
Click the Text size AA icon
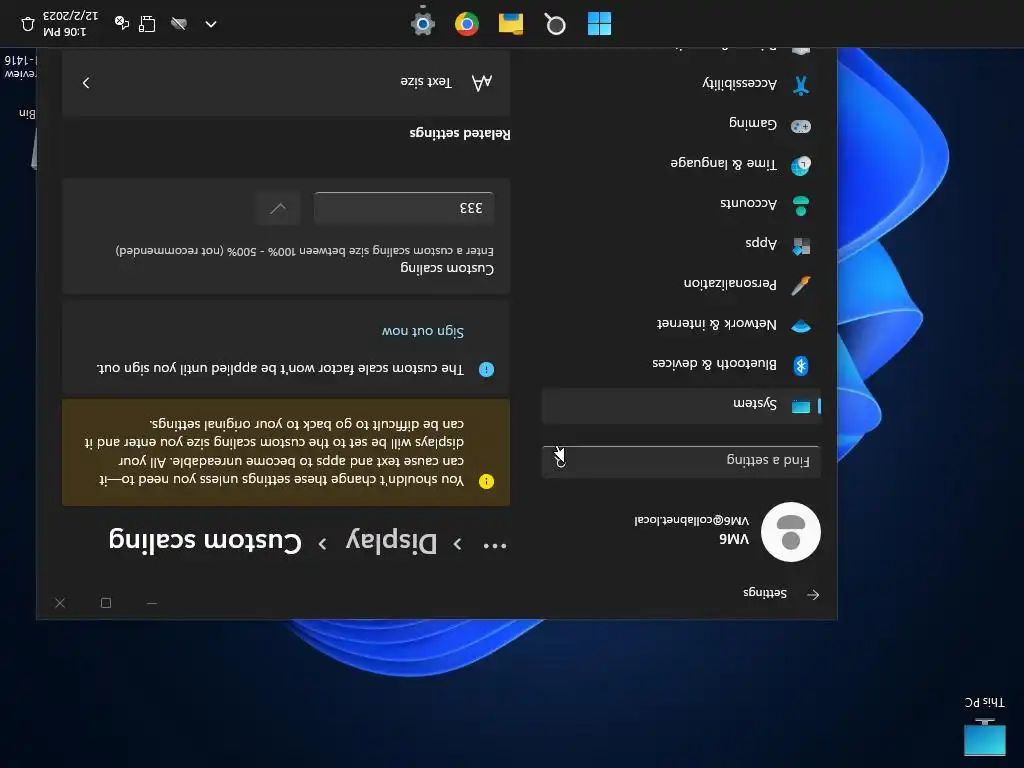(481, 82)
